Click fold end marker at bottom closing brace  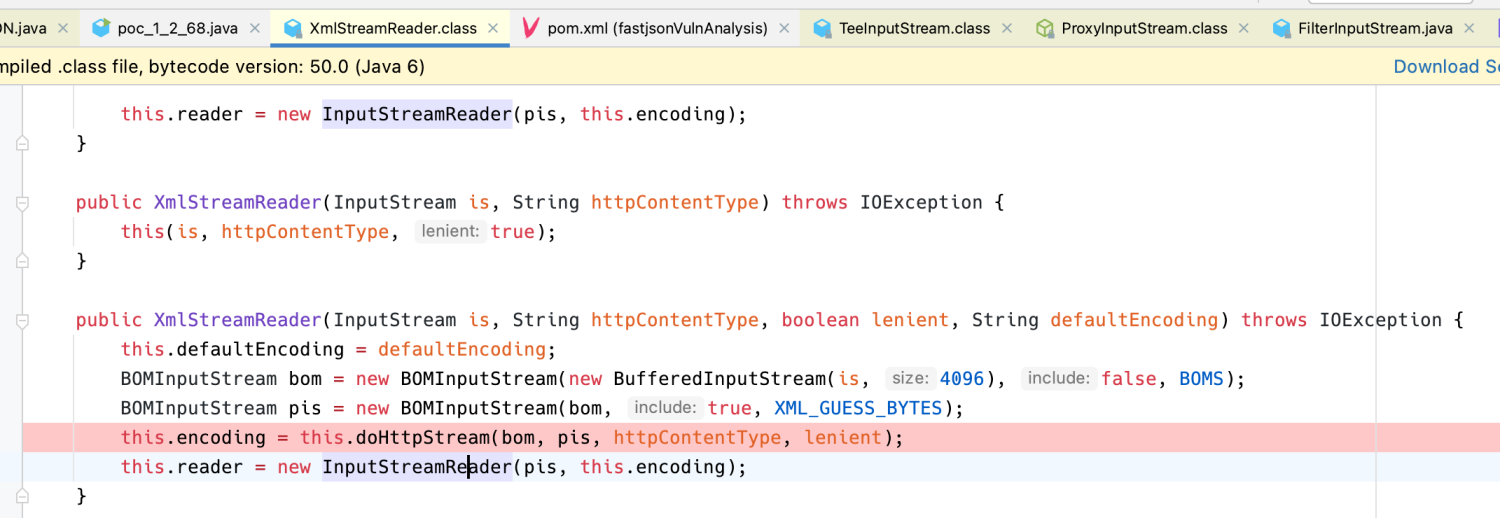tap(22, 496)
